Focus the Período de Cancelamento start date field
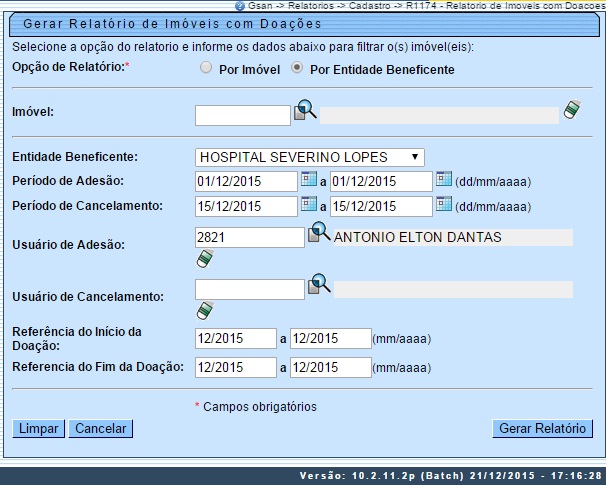The width and height of the screenshot is (606, 485). tap(246, 206)
